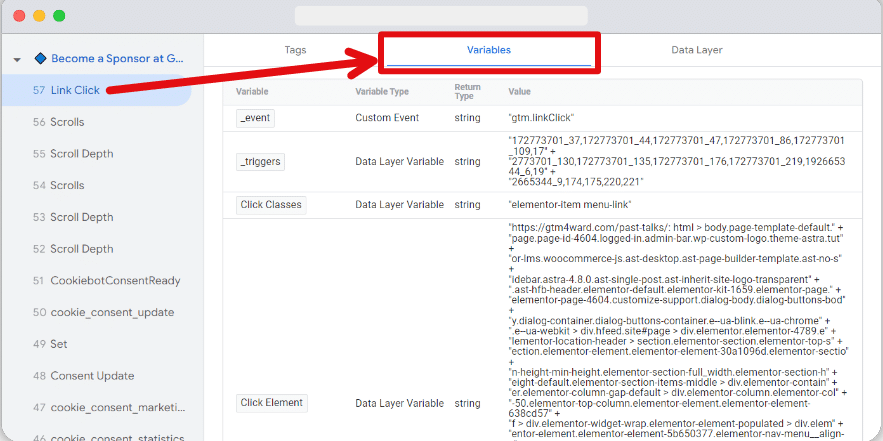Select event 53 Scroll Depth
This screenshot has width=883, height=441.
click(73, 217)
